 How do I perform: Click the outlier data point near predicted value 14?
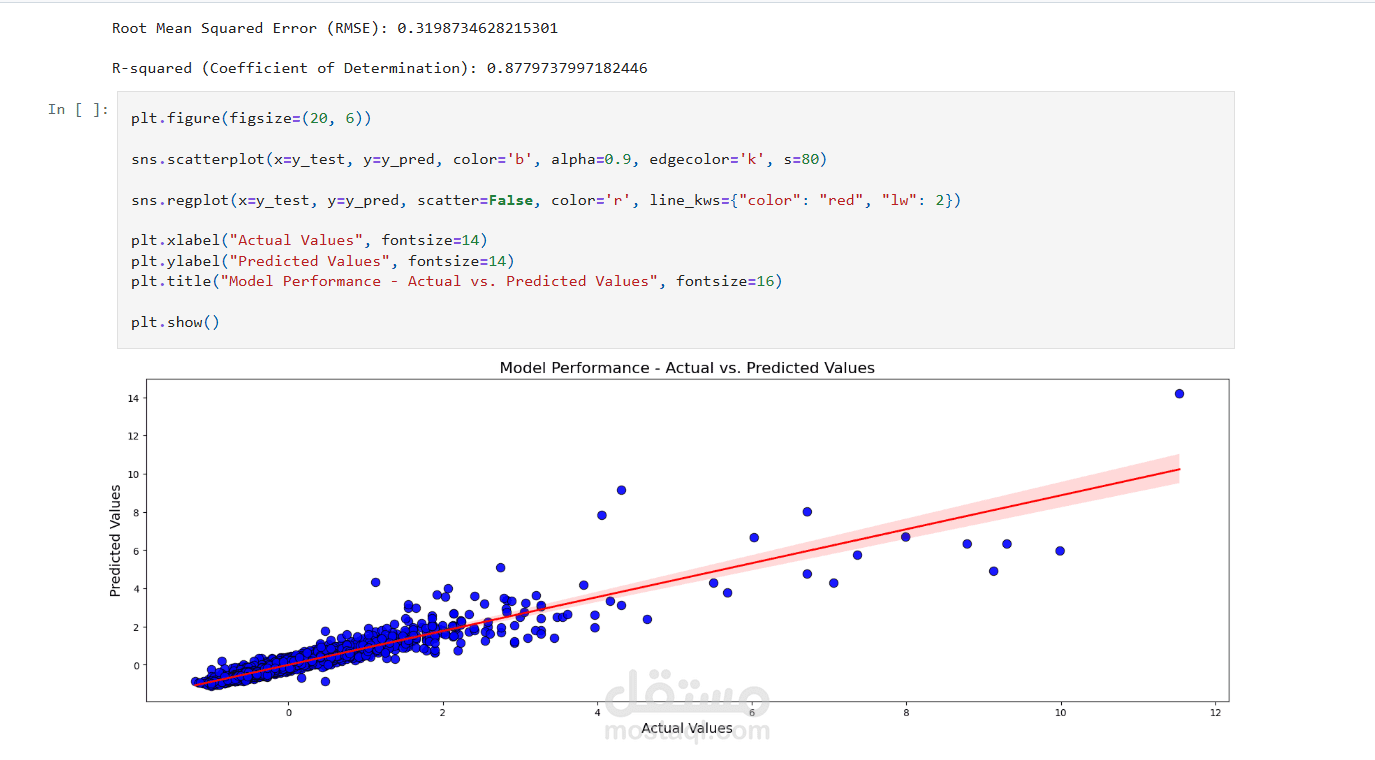click(1179, 394)
